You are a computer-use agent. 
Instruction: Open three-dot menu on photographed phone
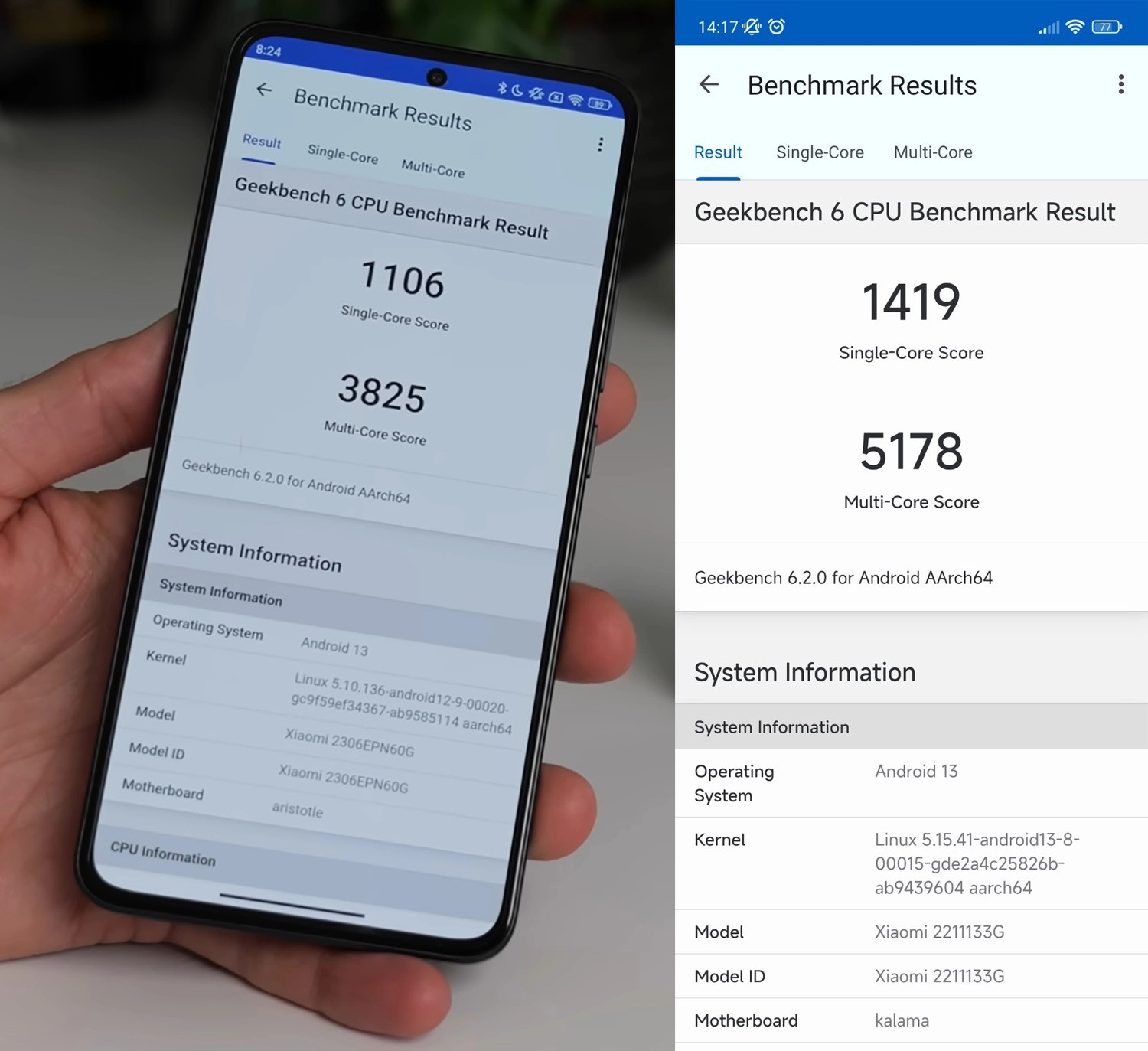[600, 144]
